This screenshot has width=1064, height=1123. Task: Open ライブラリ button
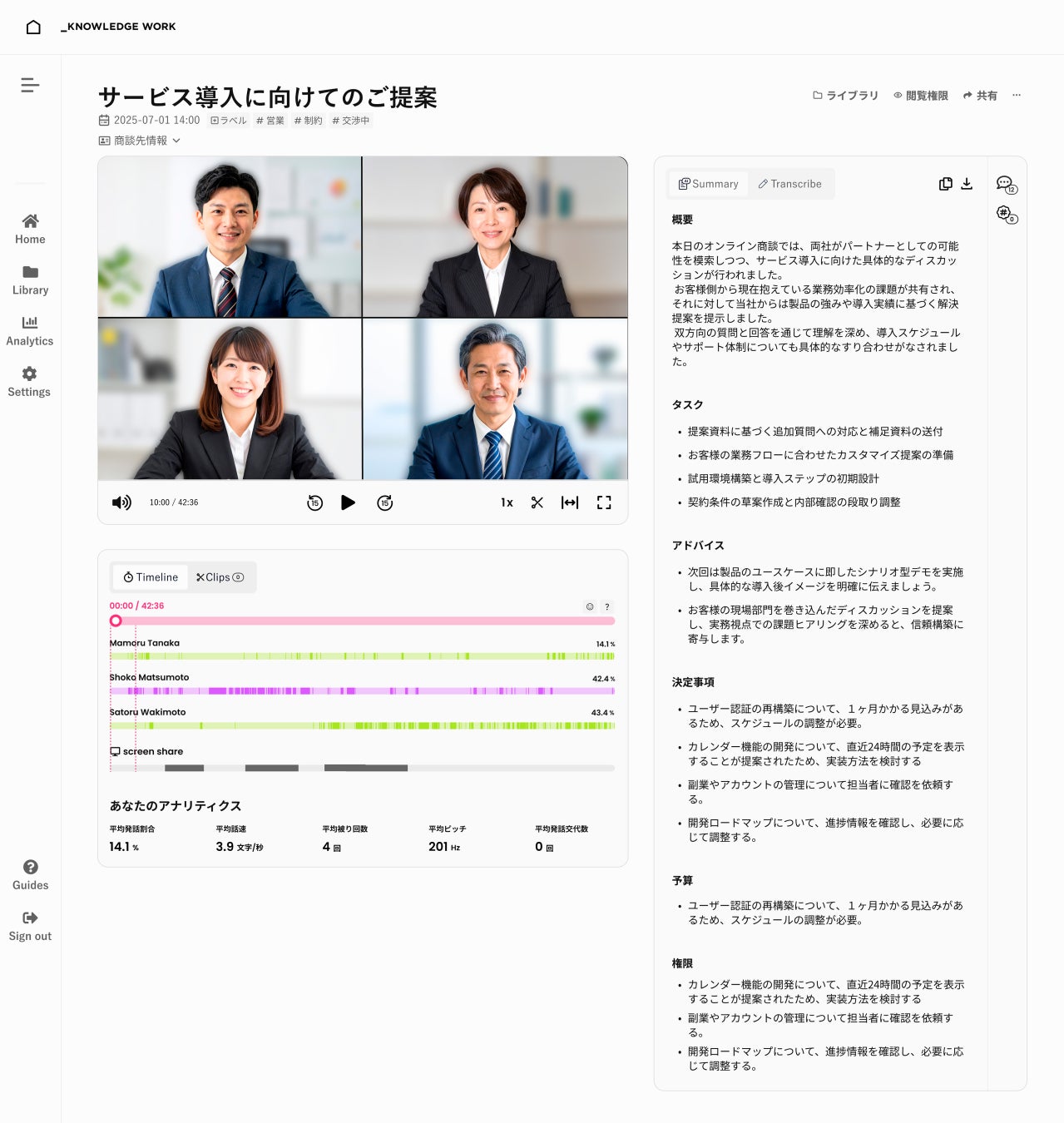(845, 96)
